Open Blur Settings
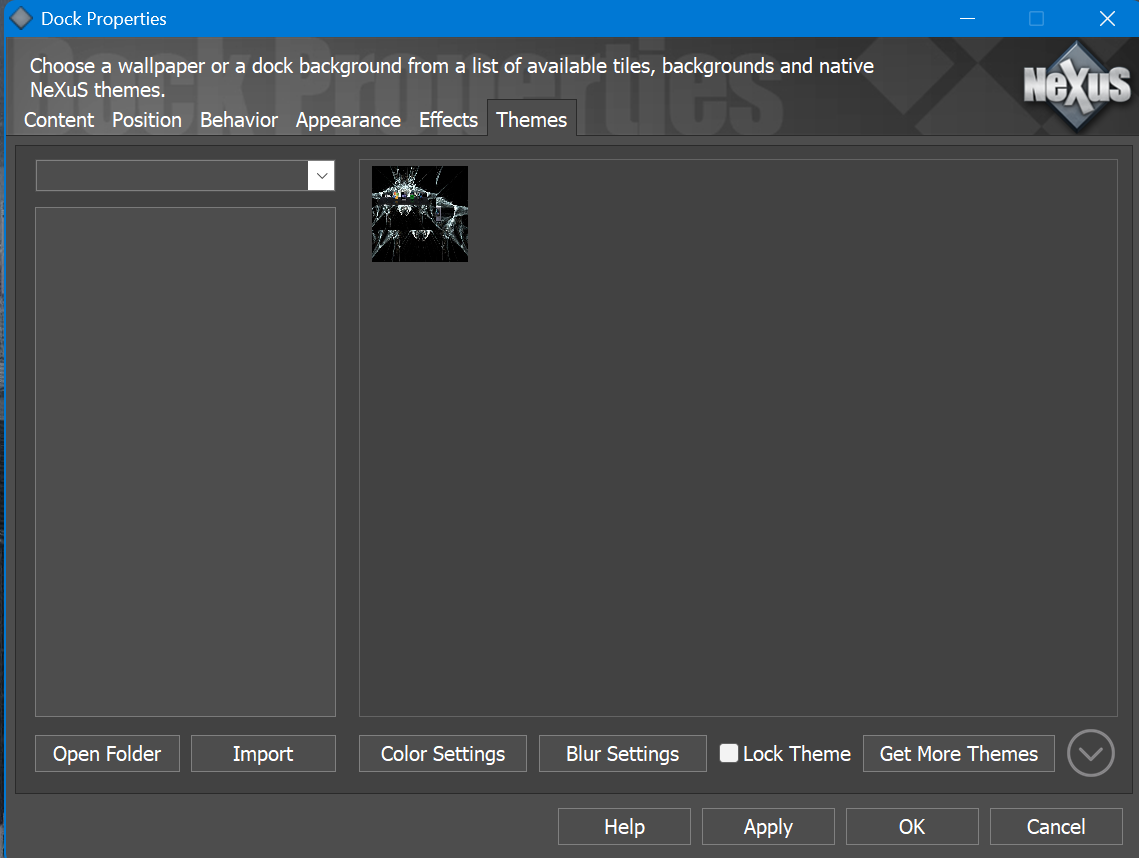Viewport: 1139px width, 858px height. point(622,754)
